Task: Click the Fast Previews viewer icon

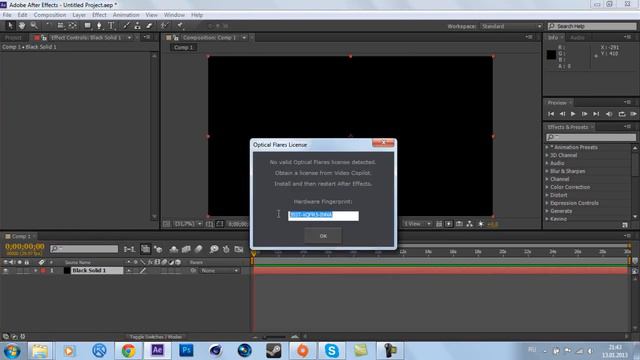Action: coord(449,224)
